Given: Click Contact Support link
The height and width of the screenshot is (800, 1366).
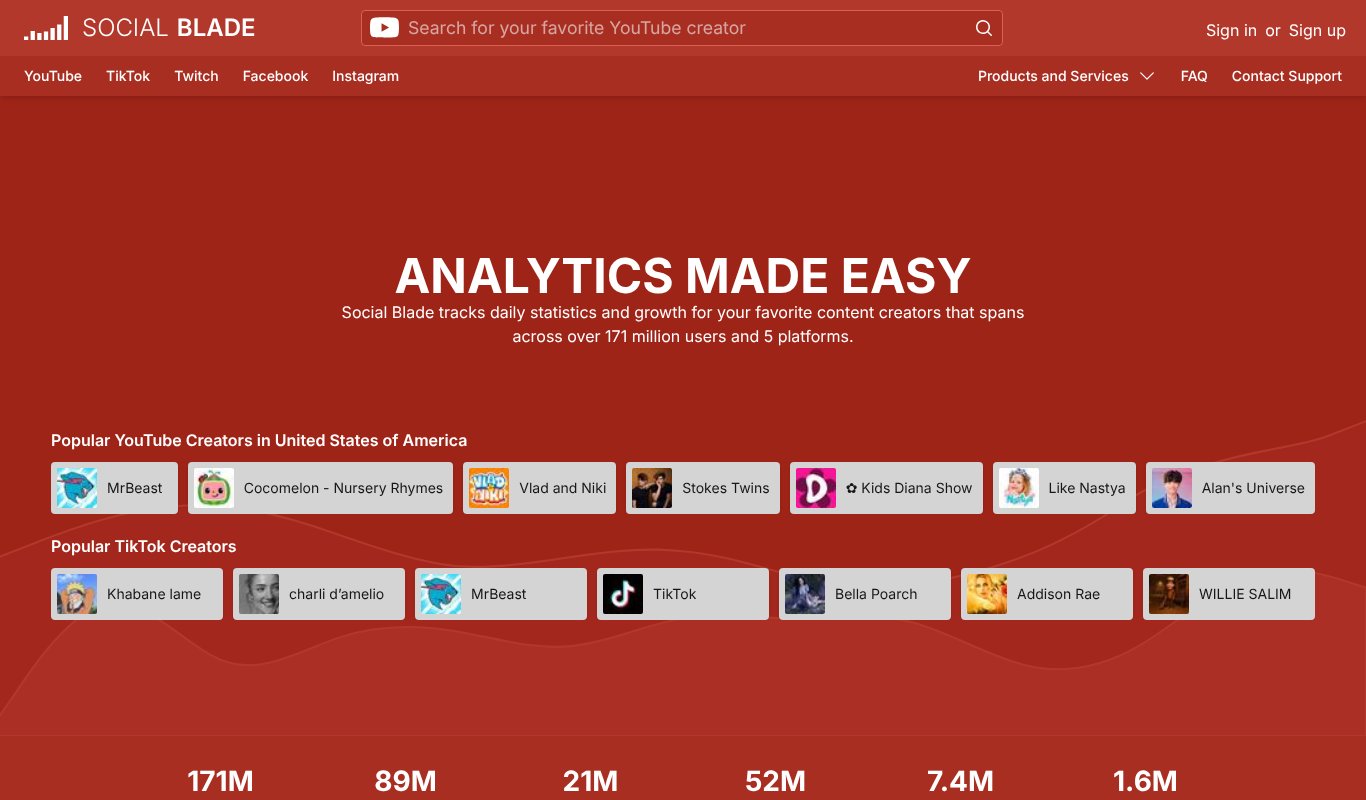Looking at the screenshot, I should [x=1287, y=76].
